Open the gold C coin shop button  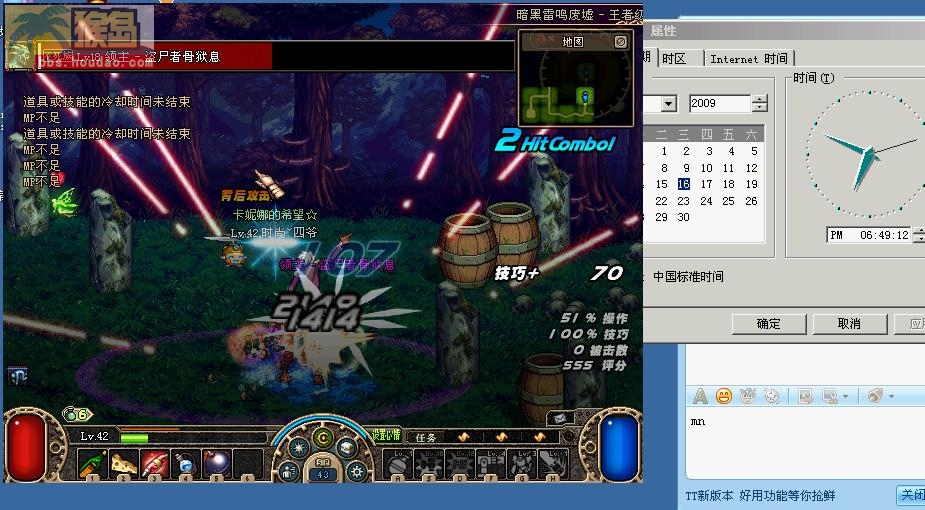point(323,437)
